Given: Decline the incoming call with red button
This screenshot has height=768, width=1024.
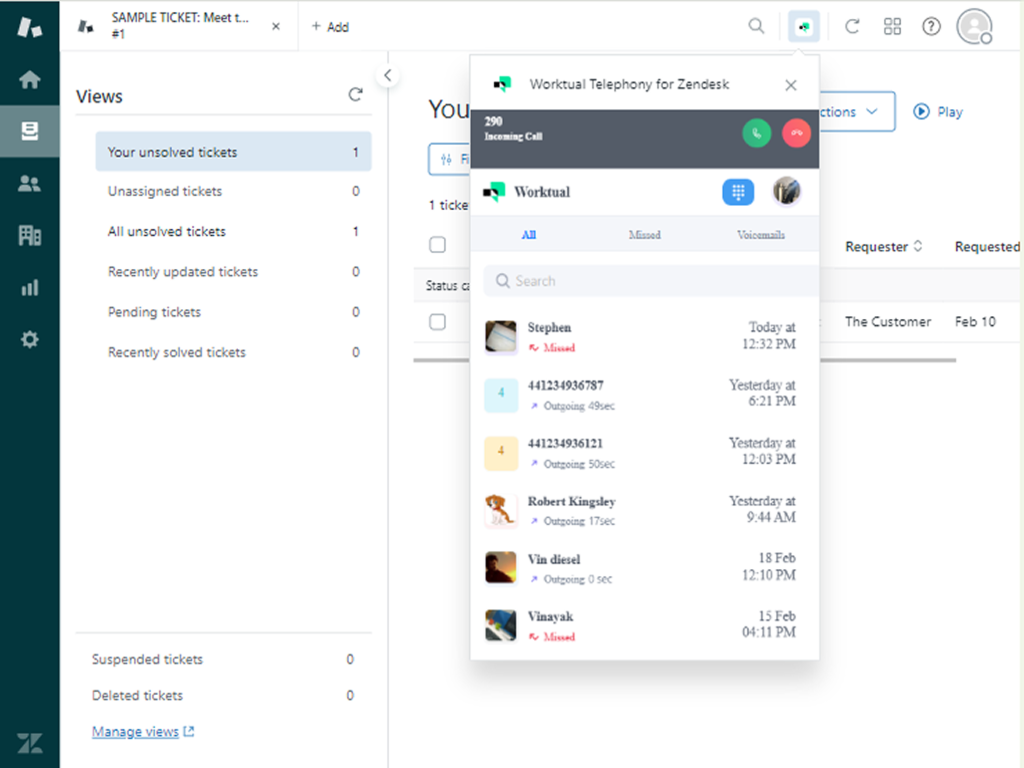Looking at the screenshot, I should (796, 133).
